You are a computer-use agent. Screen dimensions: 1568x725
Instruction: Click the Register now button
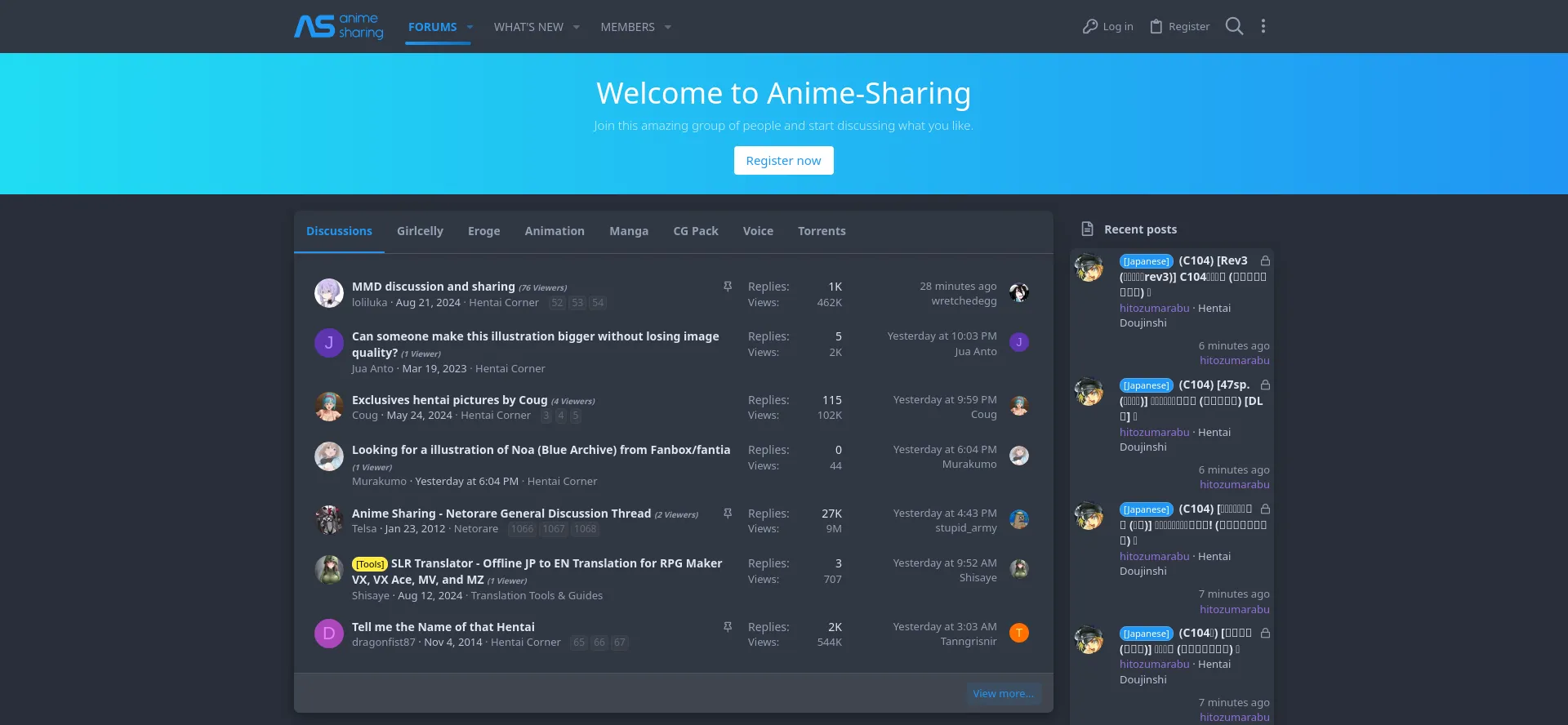pyautogui.click(x=783, y=161)
